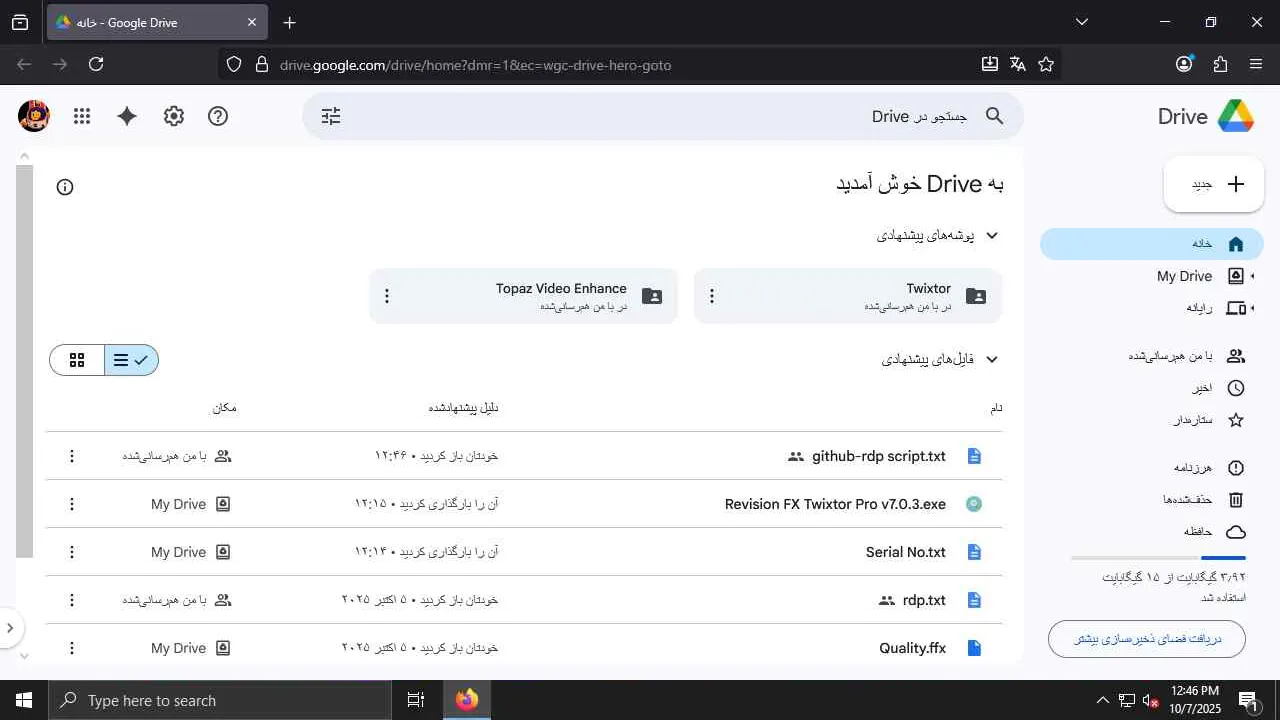1280x720 pixels.
Task: Open Topaz Video Enhance suggested folder
Action: point(523,296)
